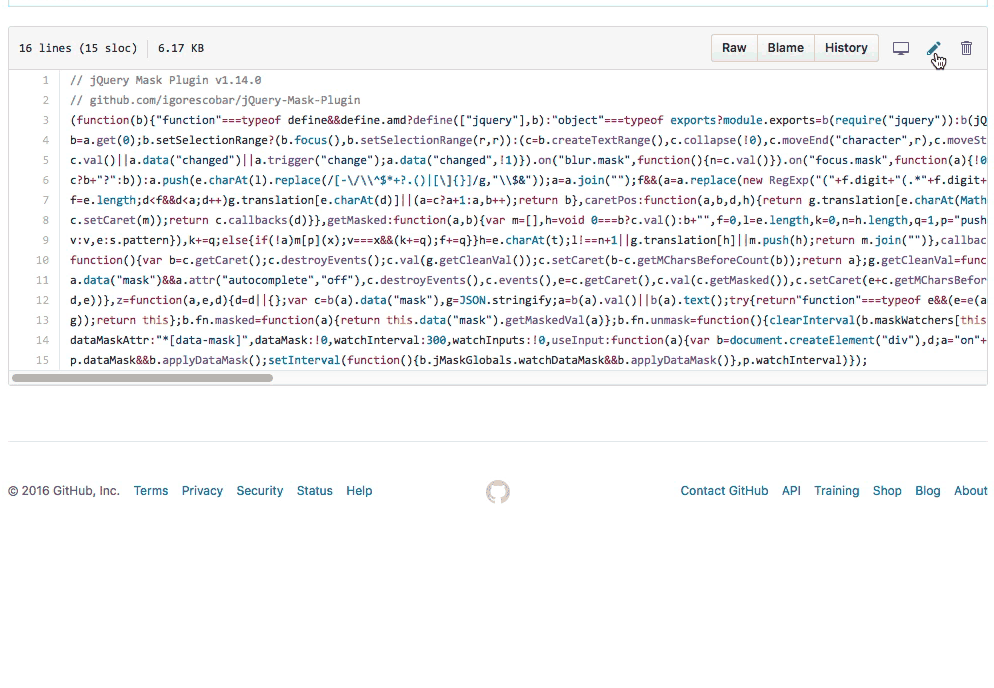Click the horizontal code scrollbar thumb
This screenshot has height=688, width=994.
point(143,378)
